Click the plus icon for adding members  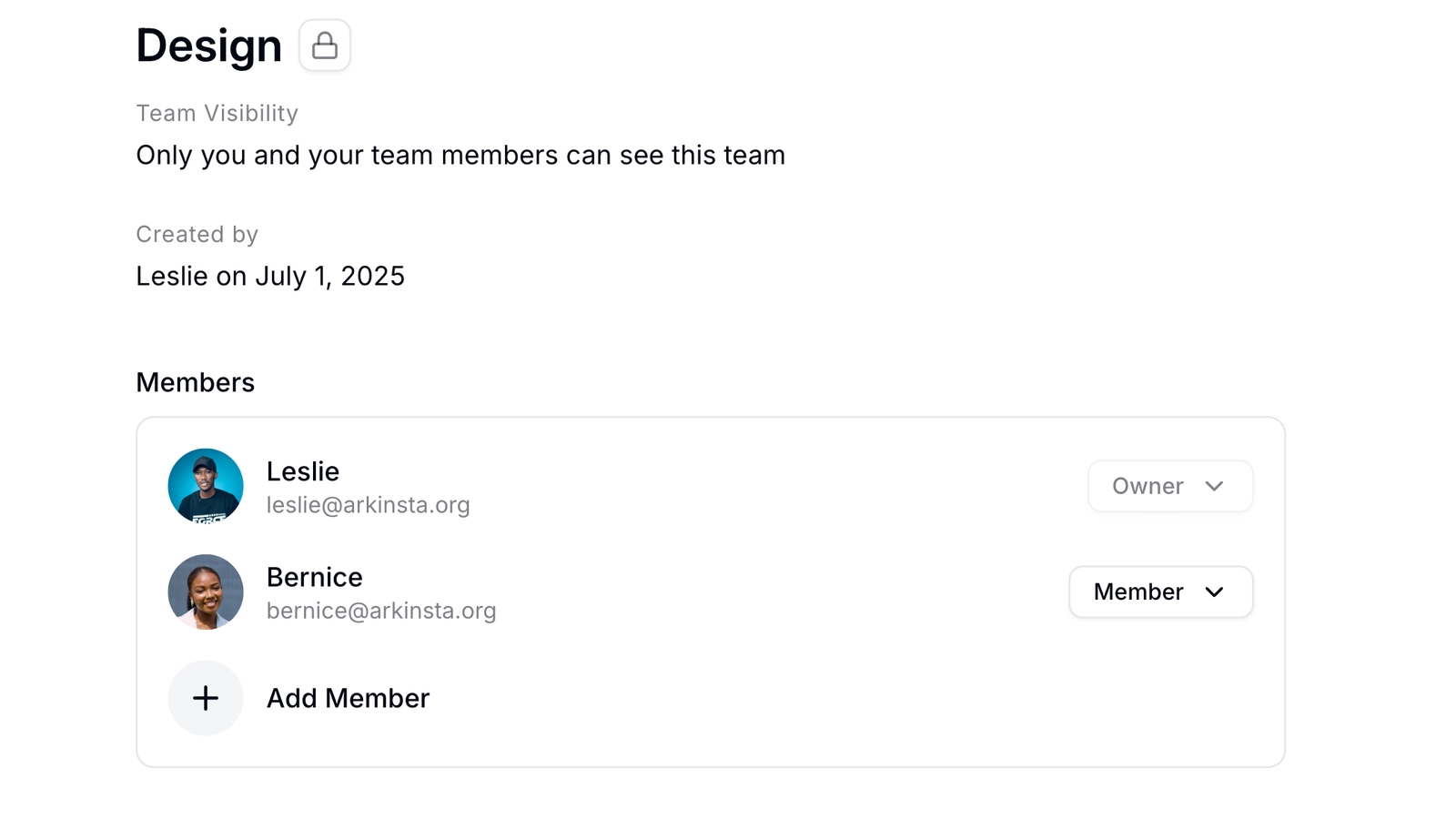click(206, 698)
